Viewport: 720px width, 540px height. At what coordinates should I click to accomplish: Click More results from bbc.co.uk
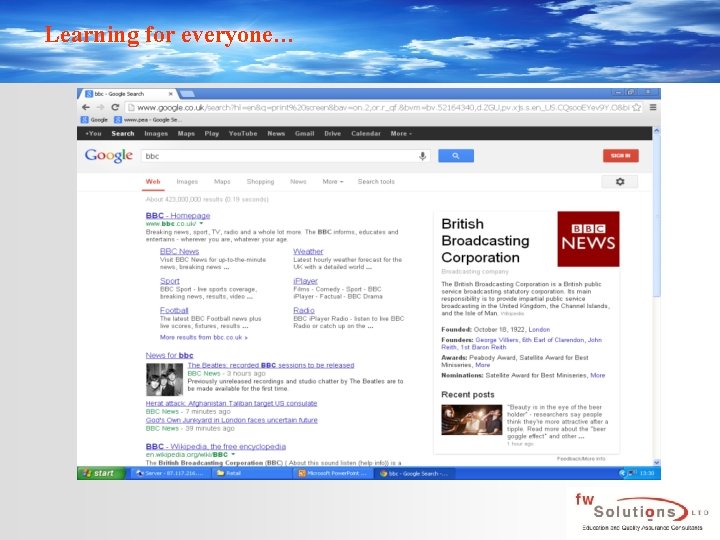pyautogui.click(x=203, y=338)
